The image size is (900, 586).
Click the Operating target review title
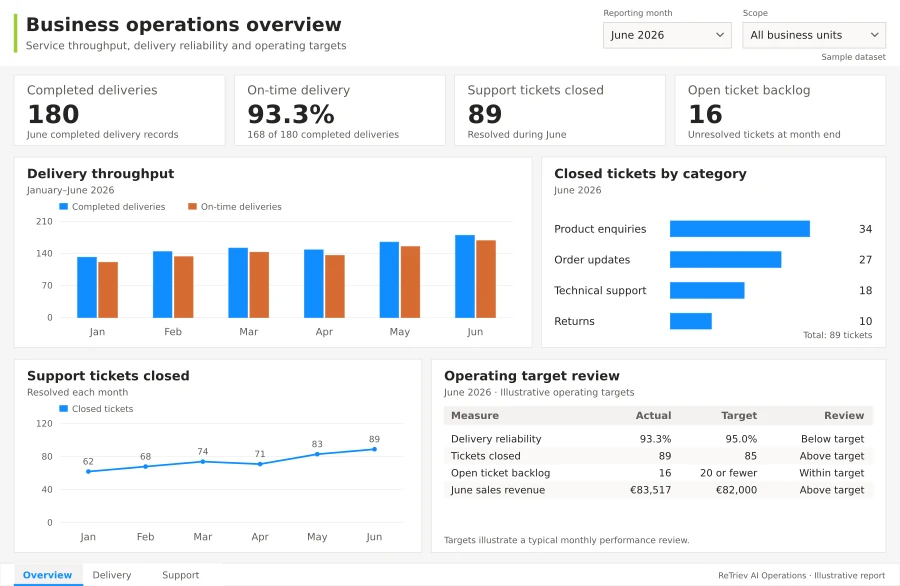tap(532, 376)
